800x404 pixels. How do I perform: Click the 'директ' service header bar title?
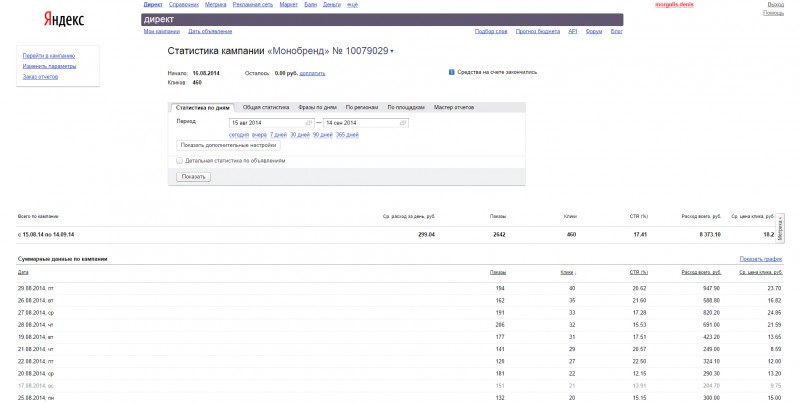pyautogui.click(x=159, y=19)
